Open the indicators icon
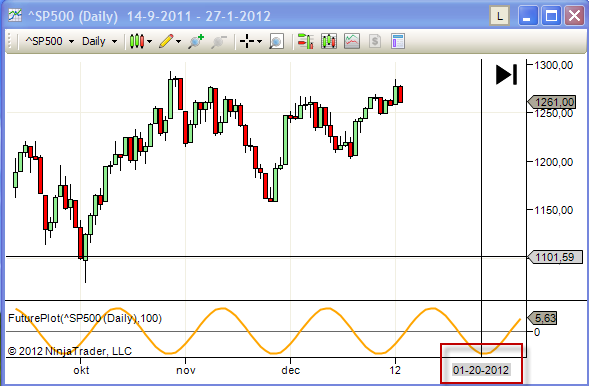This screenshot has width=589, height=386. click(x=352, y=41)
